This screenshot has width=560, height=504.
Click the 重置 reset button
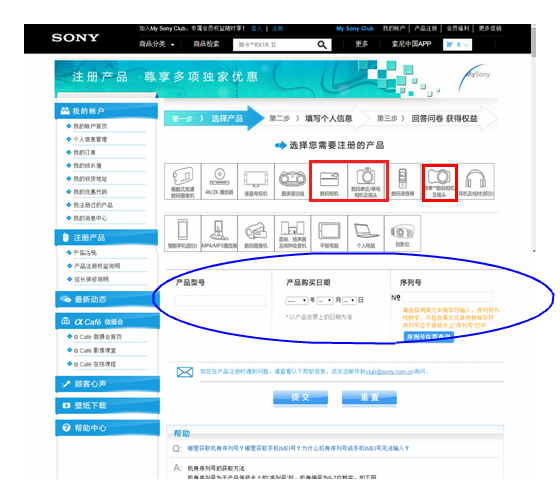click(369, 397)
